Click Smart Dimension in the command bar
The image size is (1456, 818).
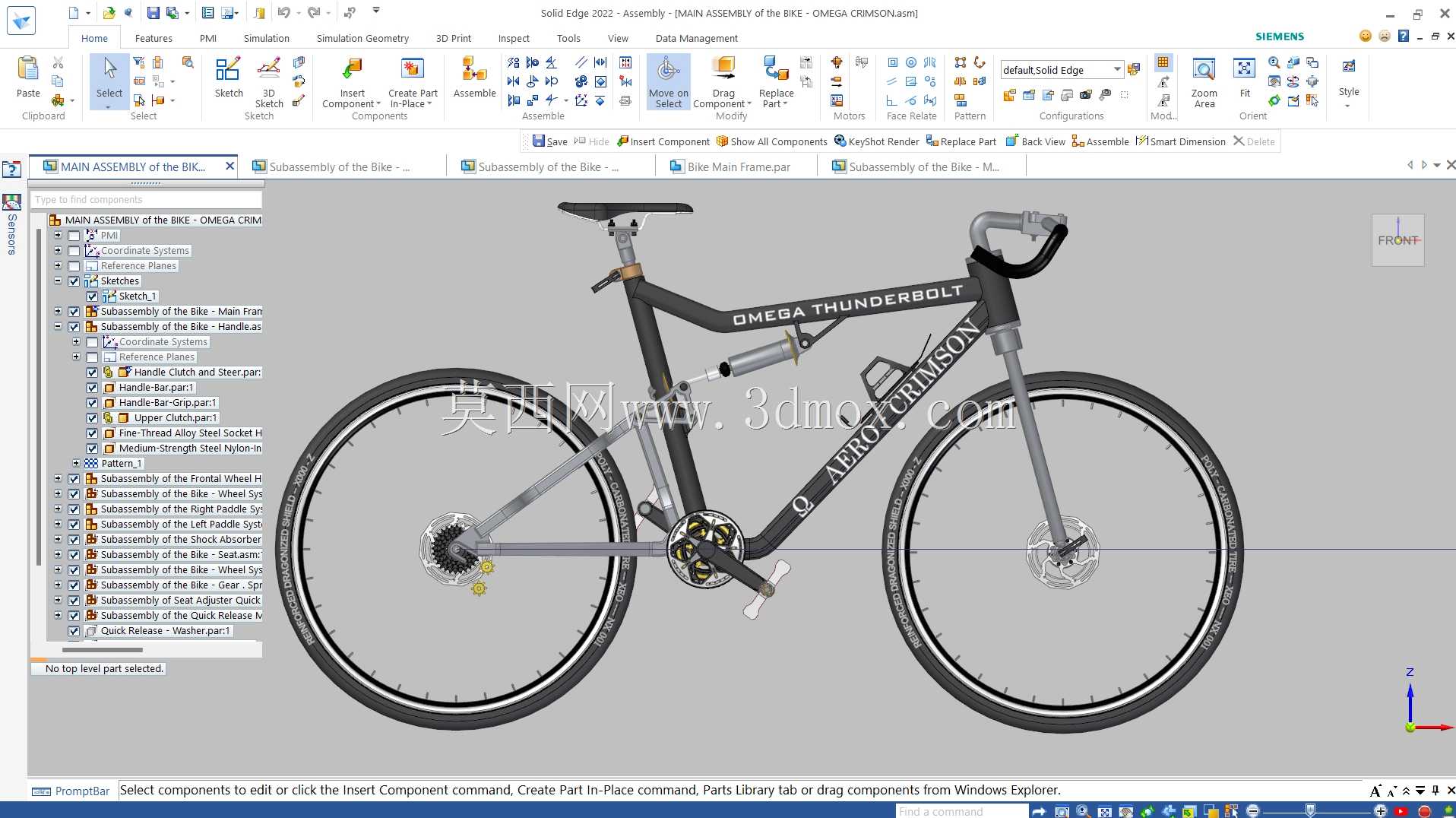[1180, 141]
